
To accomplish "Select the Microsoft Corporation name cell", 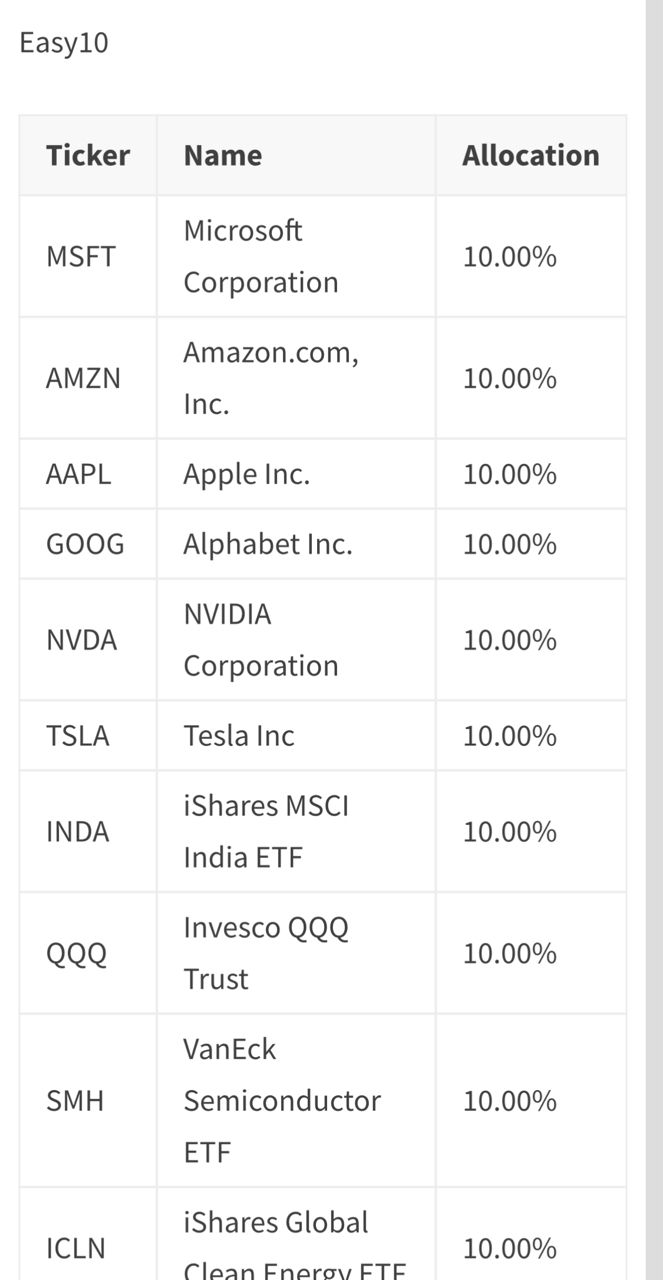I will click(x=260, y=257).
